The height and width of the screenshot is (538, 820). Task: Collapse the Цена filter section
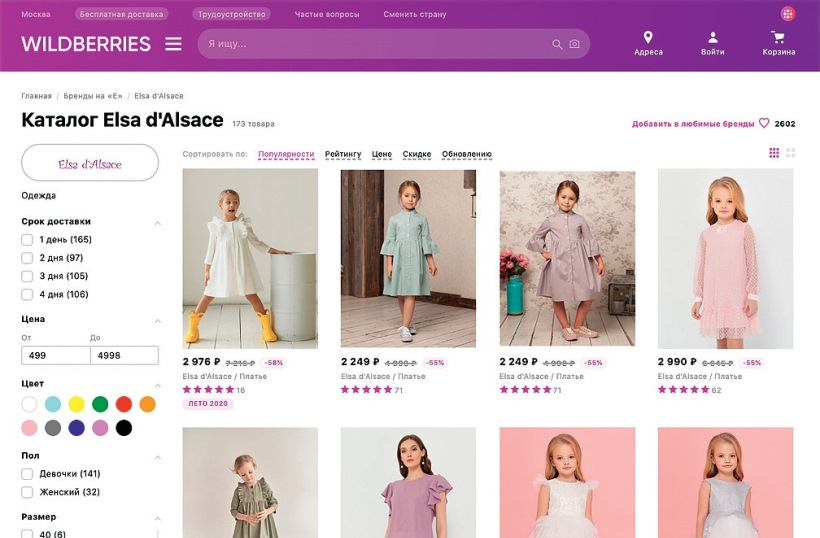157,320
